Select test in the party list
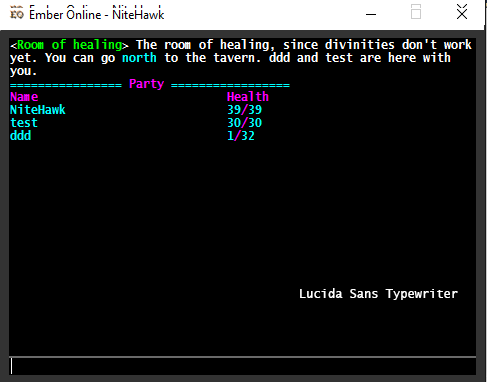 [x=24, y=123]
